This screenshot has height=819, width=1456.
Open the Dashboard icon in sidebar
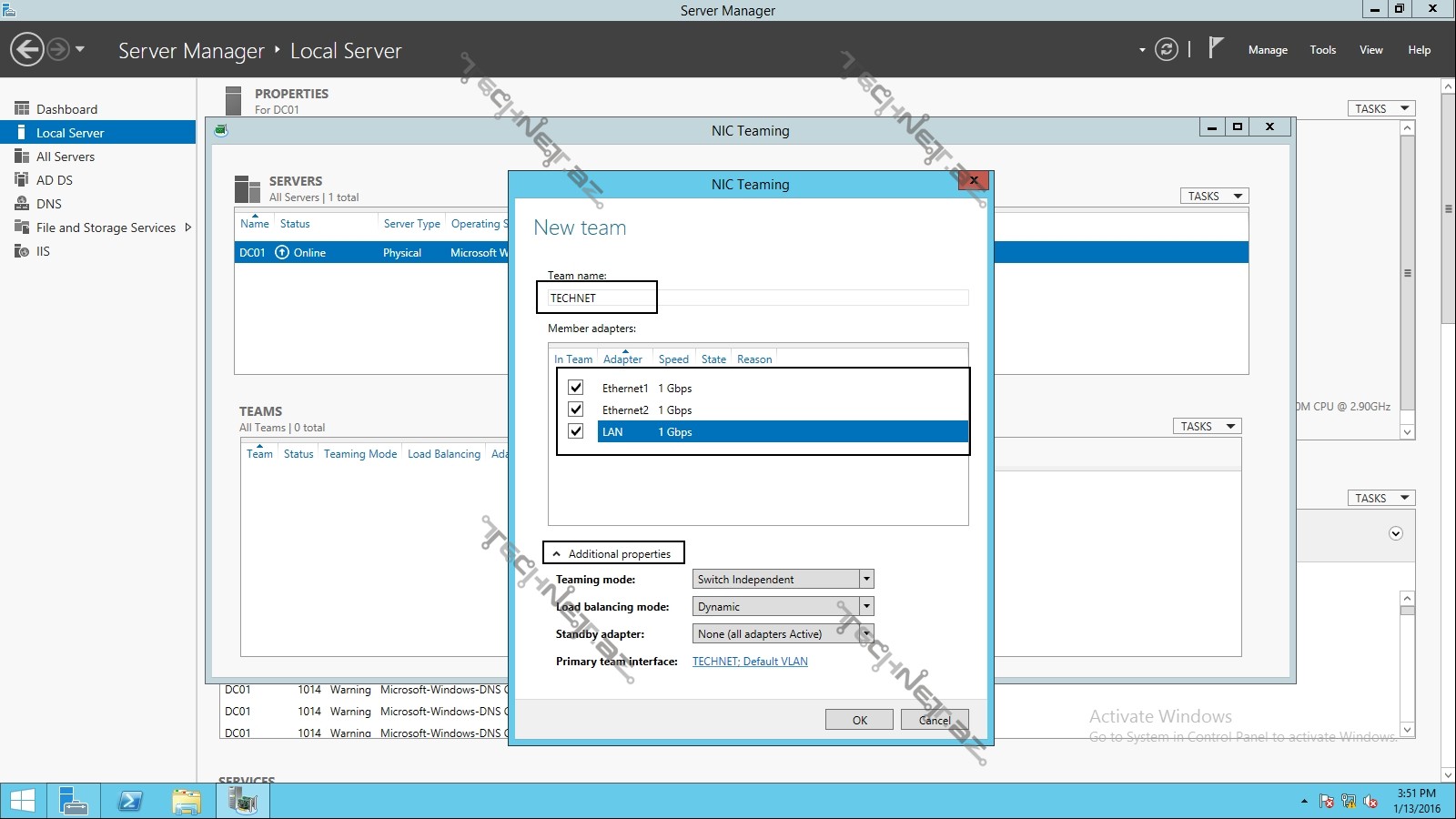tap(22, 109)
